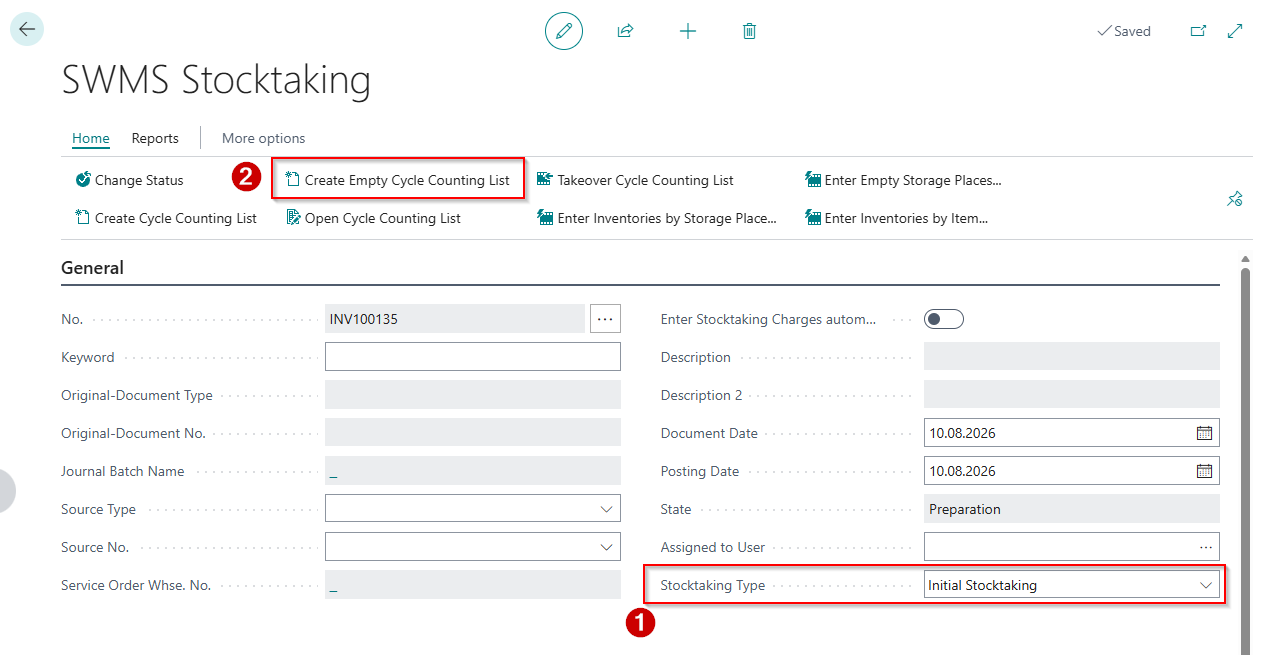1273x655 pixels.
Task: Click the Service Order Whse. No. field
Action: click(473, 585)
